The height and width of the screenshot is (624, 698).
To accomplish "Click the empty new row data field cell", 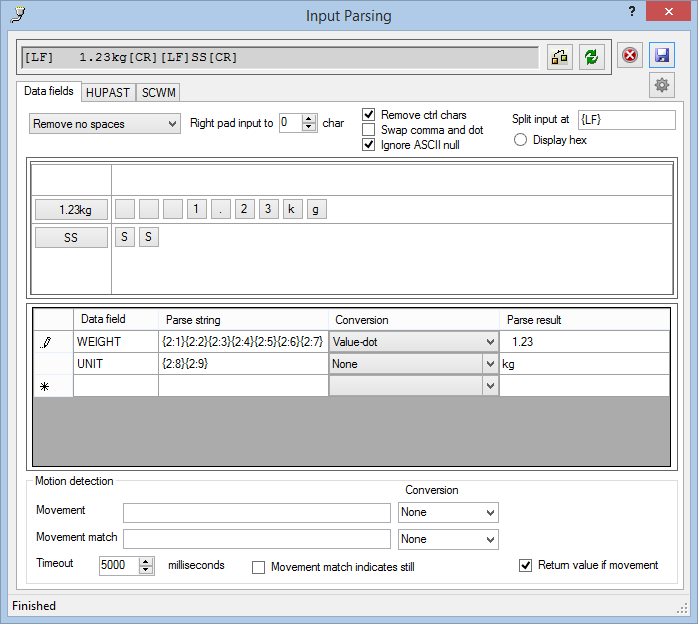I will pos(116,386).
